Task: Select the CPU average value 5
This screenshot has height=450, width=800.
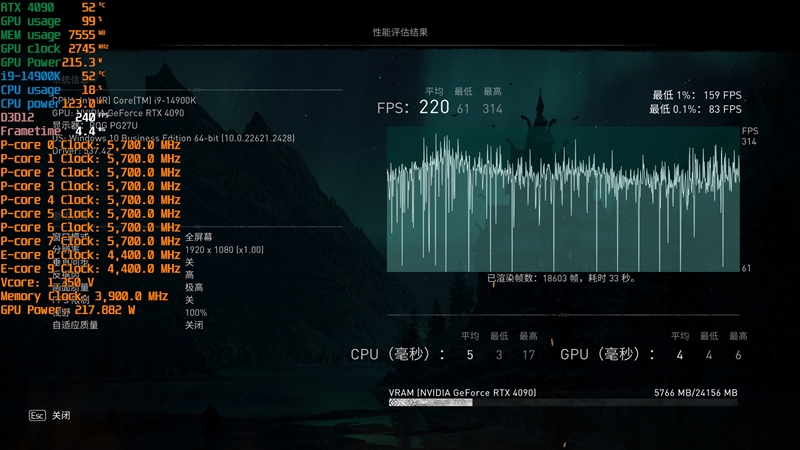Action: [x=470, y=355]
